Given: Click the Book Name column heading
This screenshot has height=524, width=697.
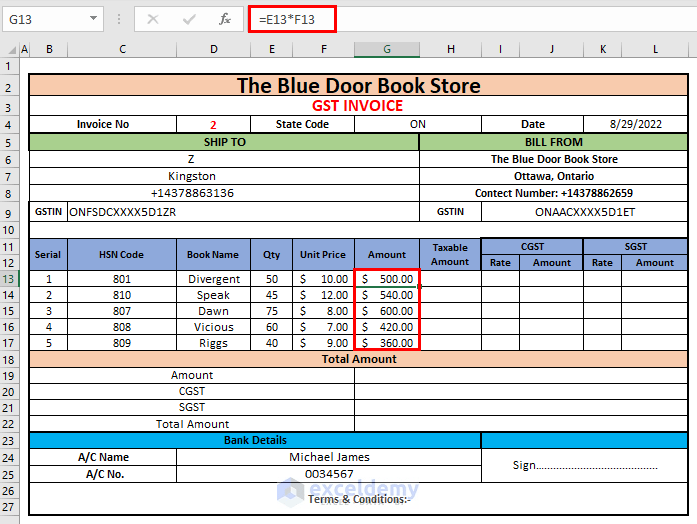Looking at the screenshot, I should click(x=213, y=255).
